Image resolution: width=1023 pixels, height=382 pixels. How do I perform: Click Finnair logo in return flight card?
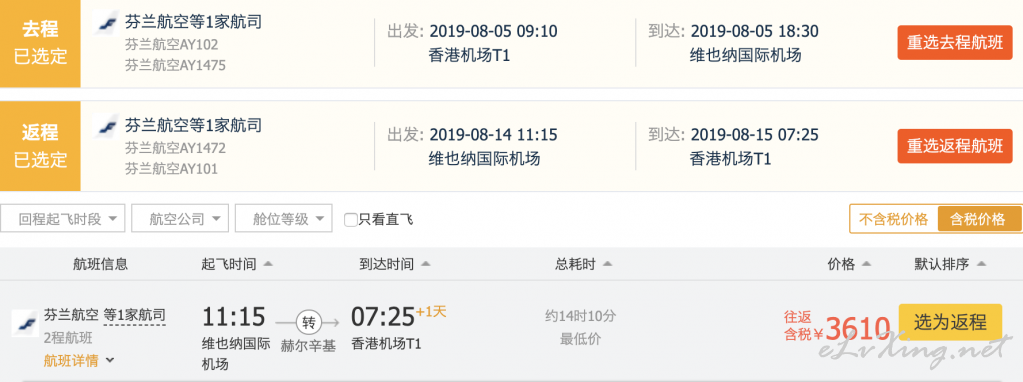(x=105, y=126)
